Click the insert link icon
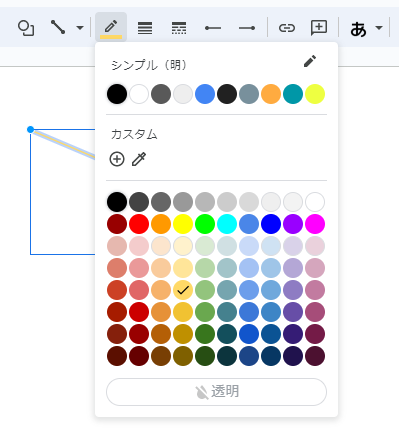 (x=287, y=28)
